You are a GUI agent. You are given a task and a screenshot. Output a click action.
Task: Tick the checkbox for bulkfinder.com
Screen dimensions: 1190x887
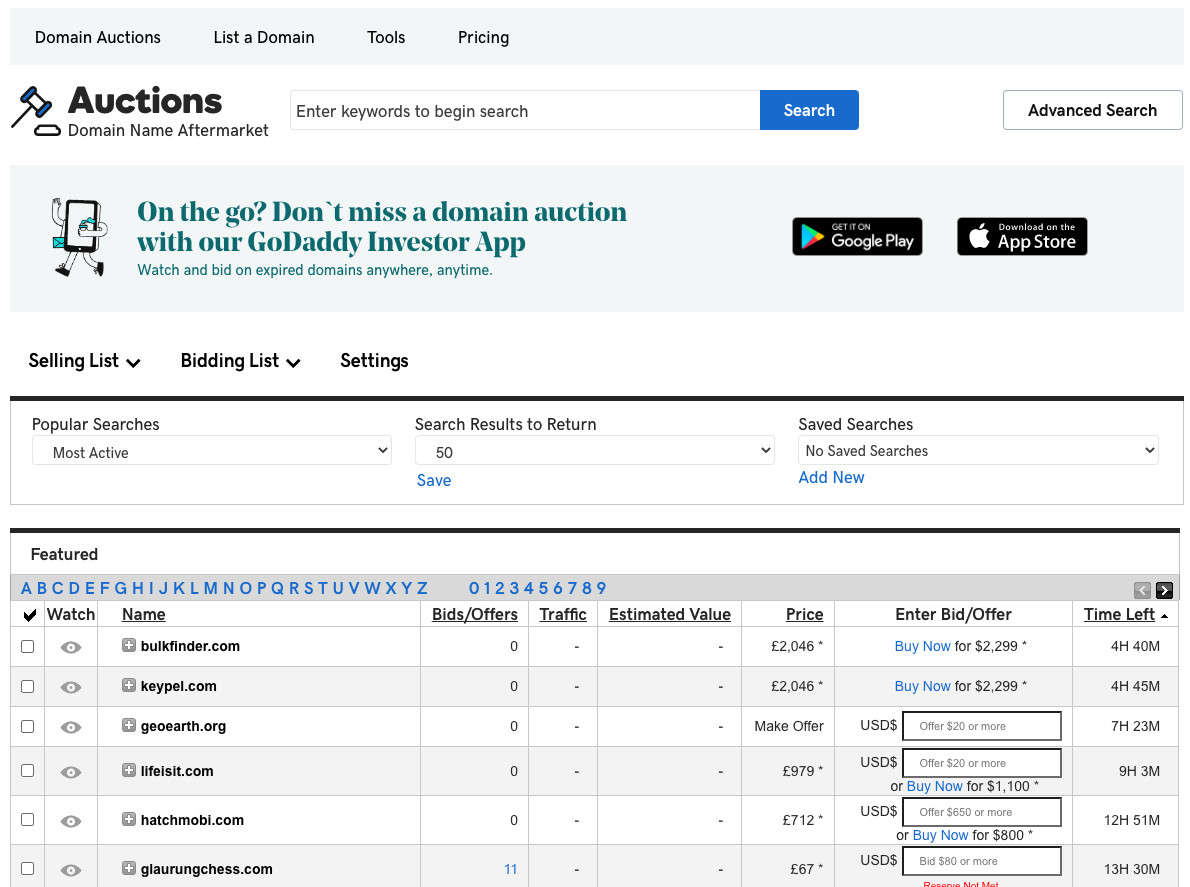tap(27, 646)
